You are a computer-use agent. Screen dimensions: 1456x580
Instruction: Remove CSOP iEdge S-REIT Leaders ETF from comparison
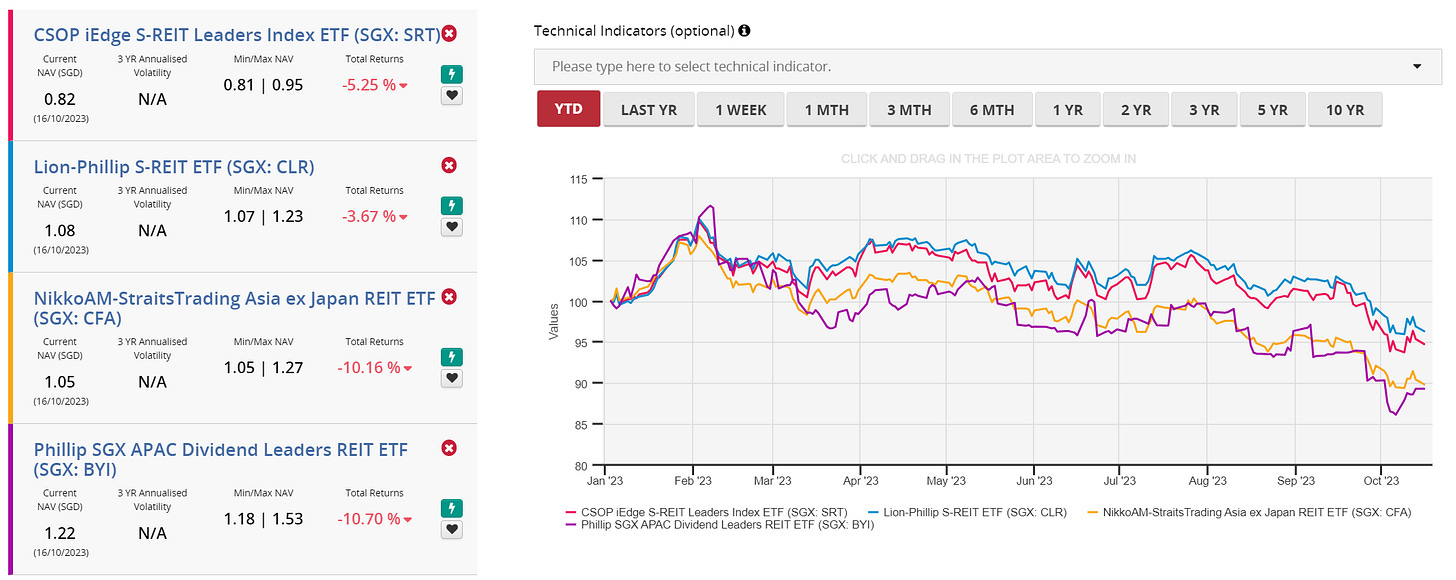click(449, 33)
